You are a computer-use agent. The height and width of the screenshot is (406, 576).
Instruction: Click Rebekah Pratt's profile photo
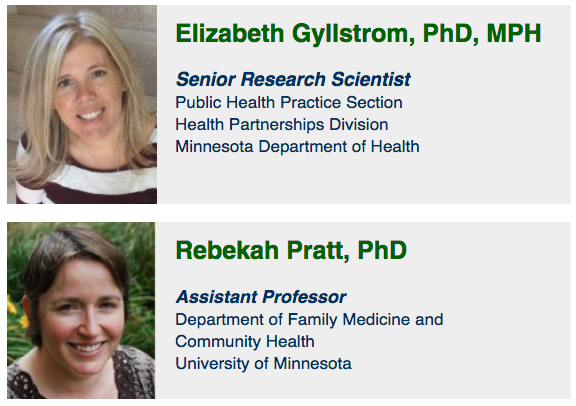(81, 310)
